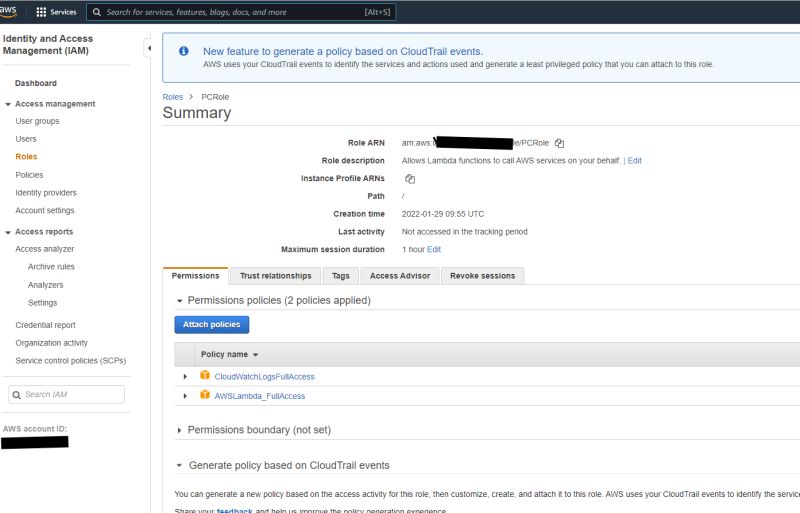The width and height of the screenshot is (800, 513).
Task: Collapse the Access management section
Action: pyautogui.click(x=8, y=104)
